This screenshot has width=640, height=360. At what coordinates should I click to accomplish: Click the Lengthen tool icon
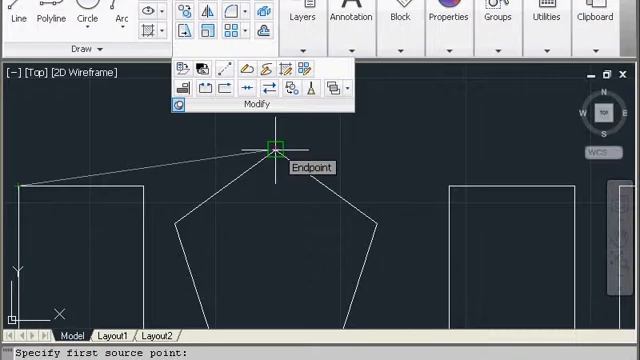point(225,69)
